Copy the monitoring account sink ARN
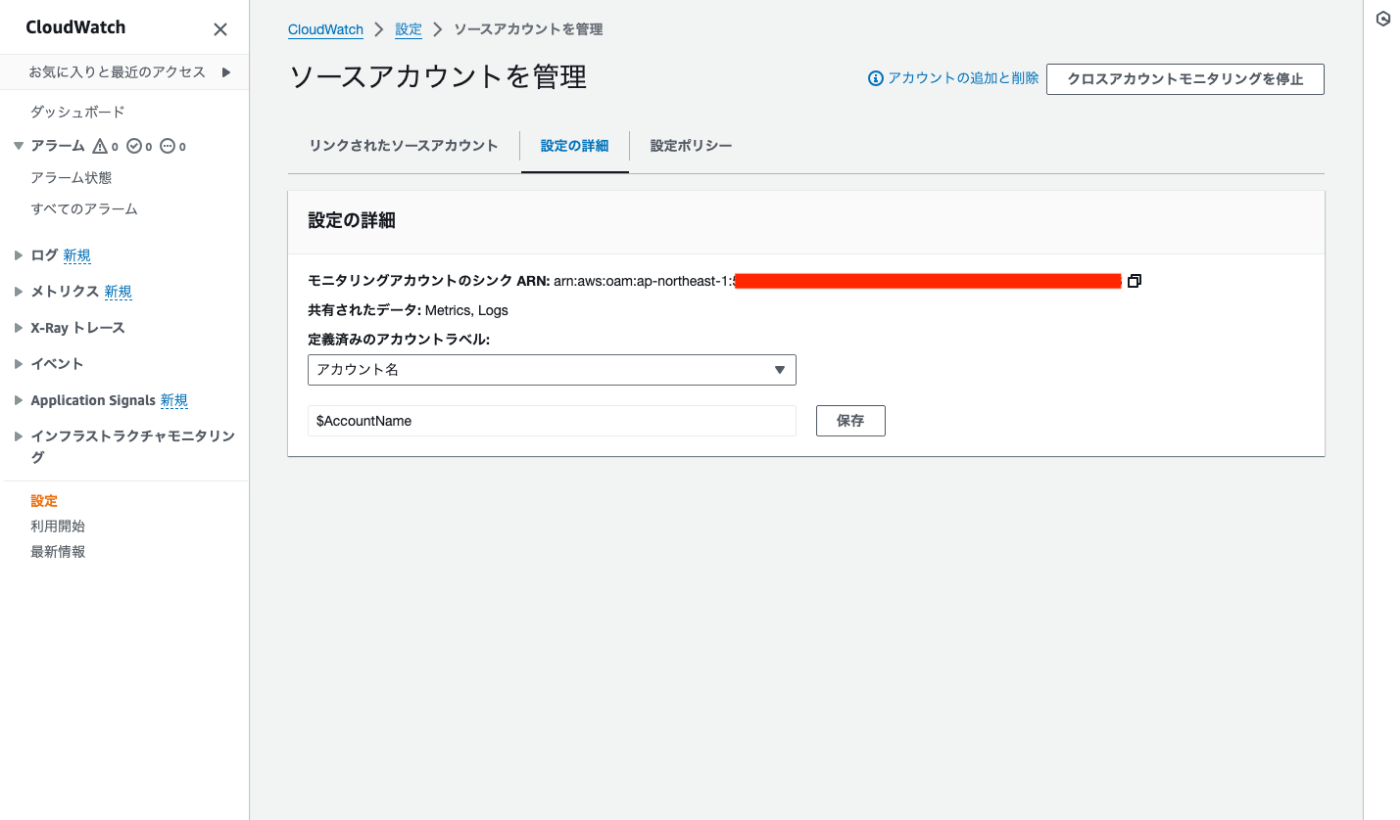 point(1134,281)
